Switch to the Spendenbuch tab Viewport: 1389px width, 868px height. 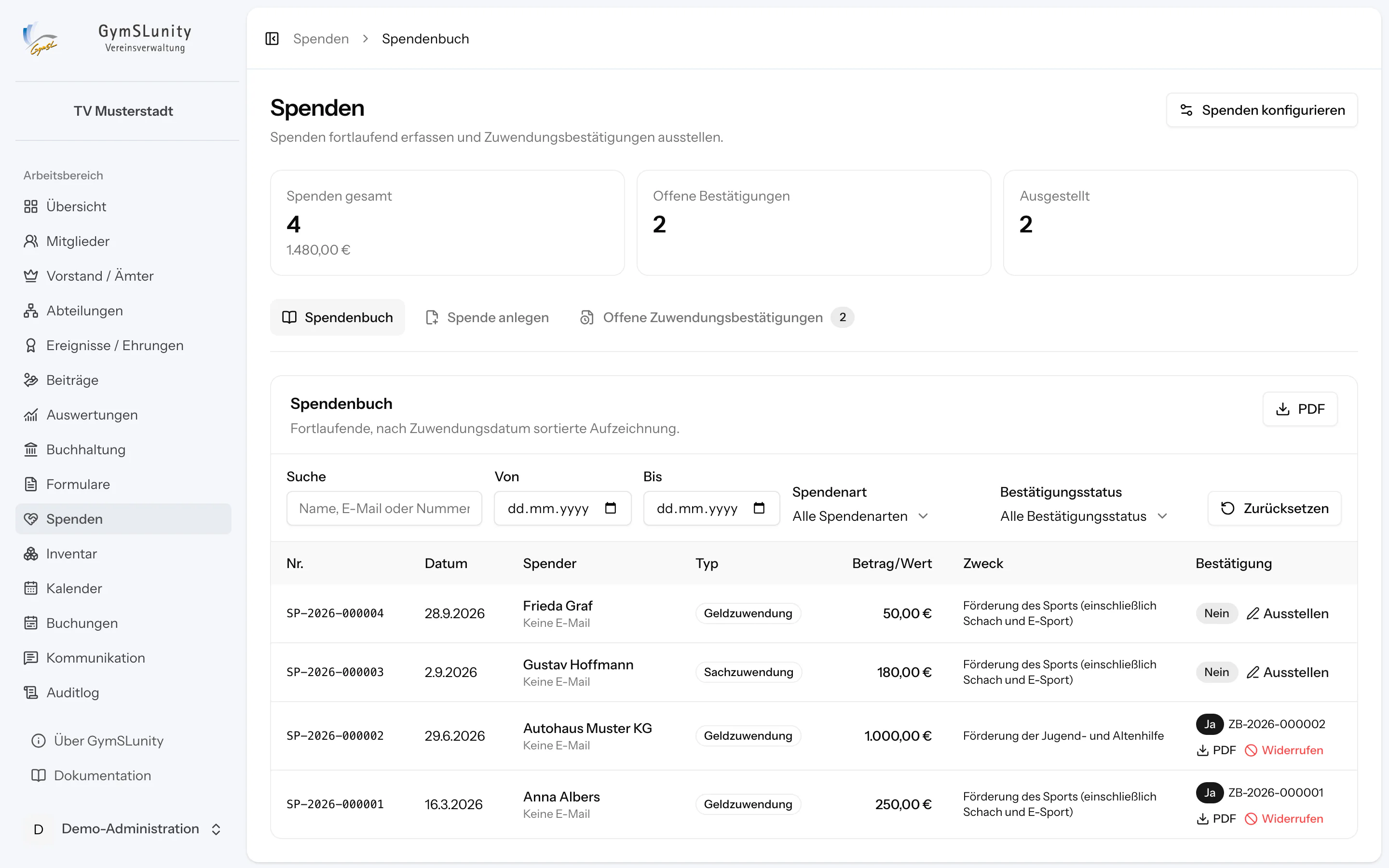coord(338,317)
